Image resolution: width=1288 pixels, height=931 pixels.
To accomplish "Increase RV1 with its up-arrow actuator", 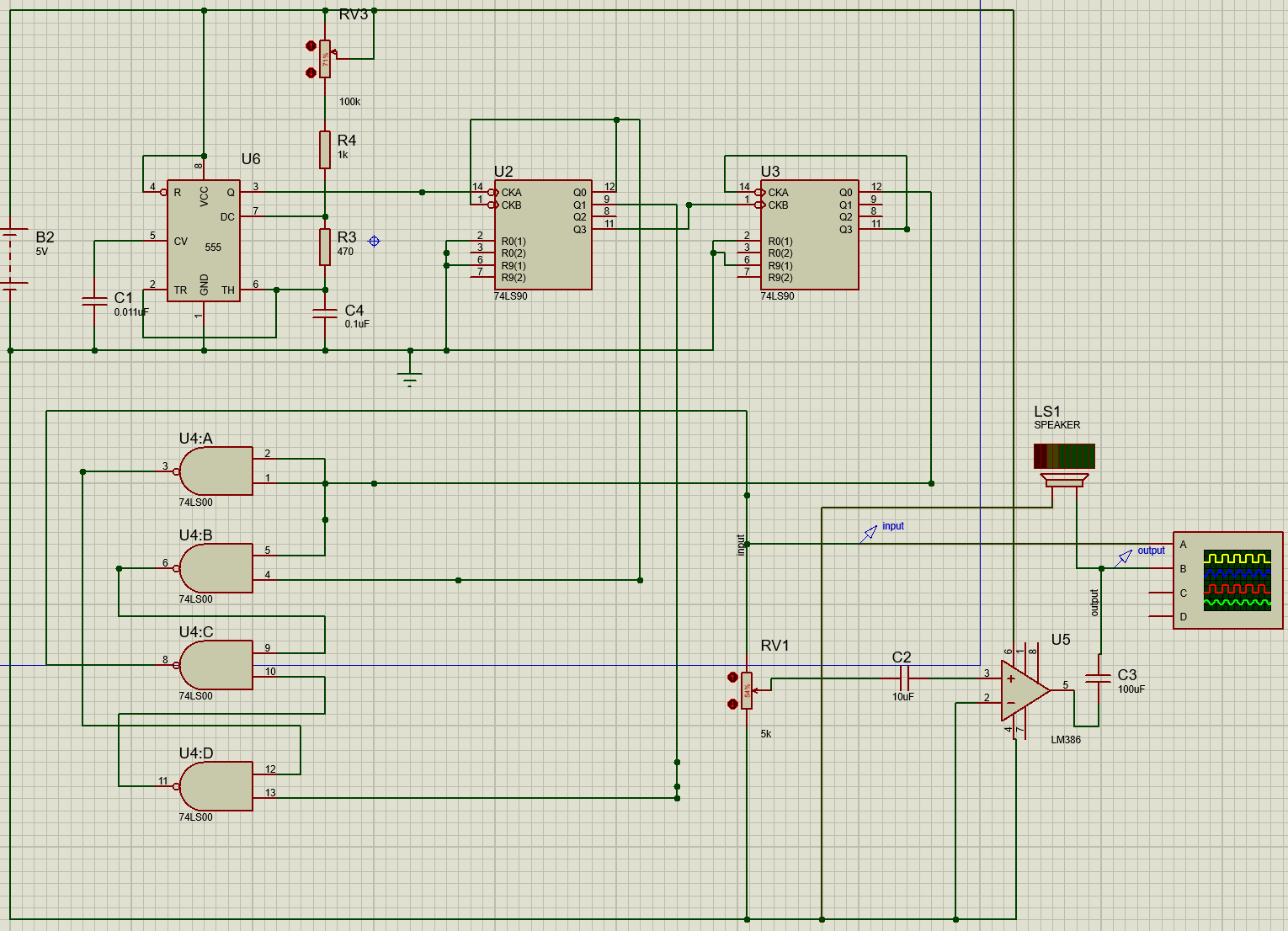I will [x=732, y=678].
